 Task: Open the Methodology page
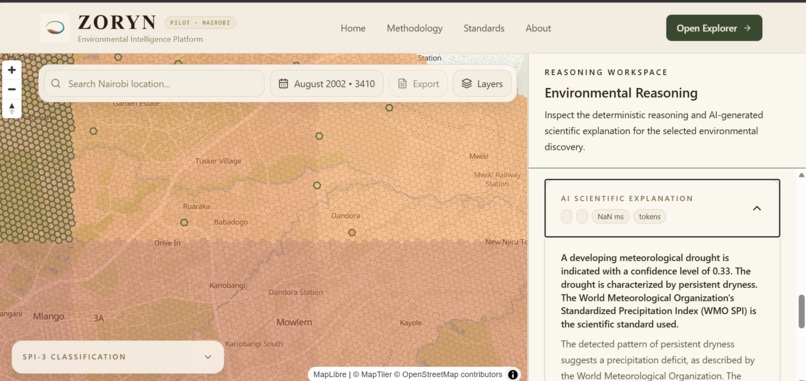click(414, 28)
